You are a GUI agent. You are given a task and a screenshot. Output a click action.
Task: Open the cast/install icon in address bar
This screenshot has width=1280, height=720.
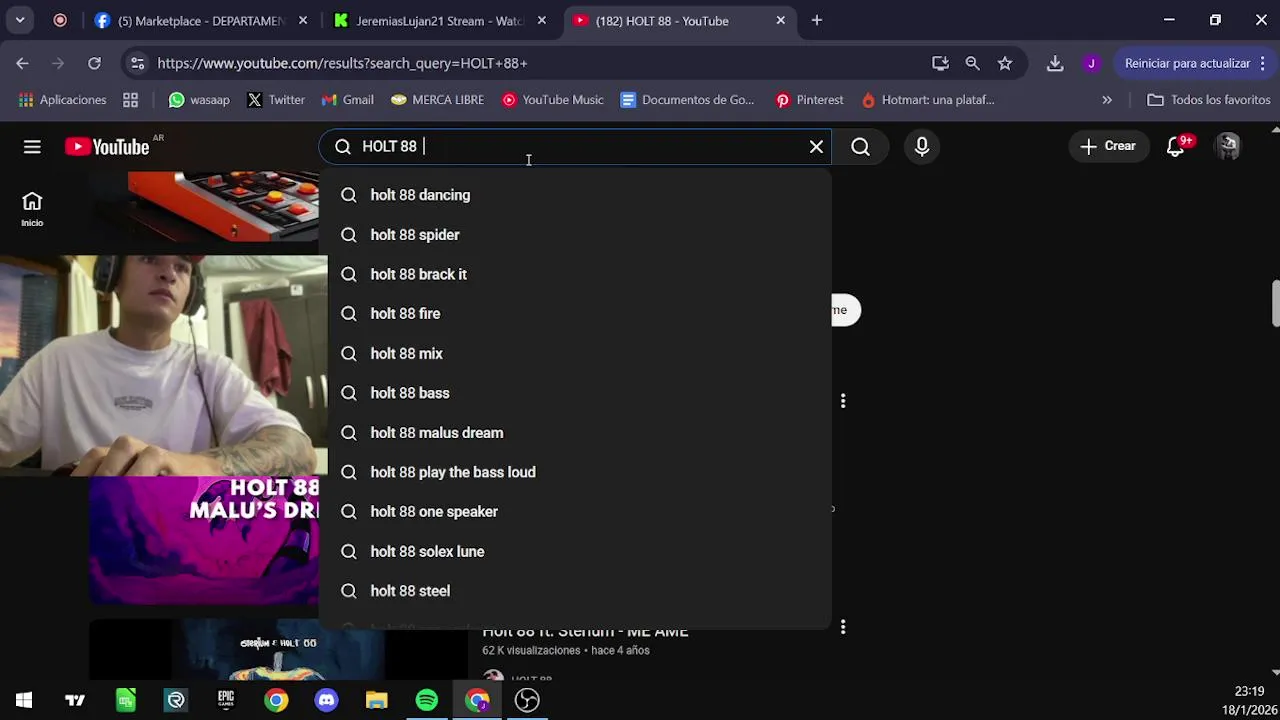(x=940, y=63)
